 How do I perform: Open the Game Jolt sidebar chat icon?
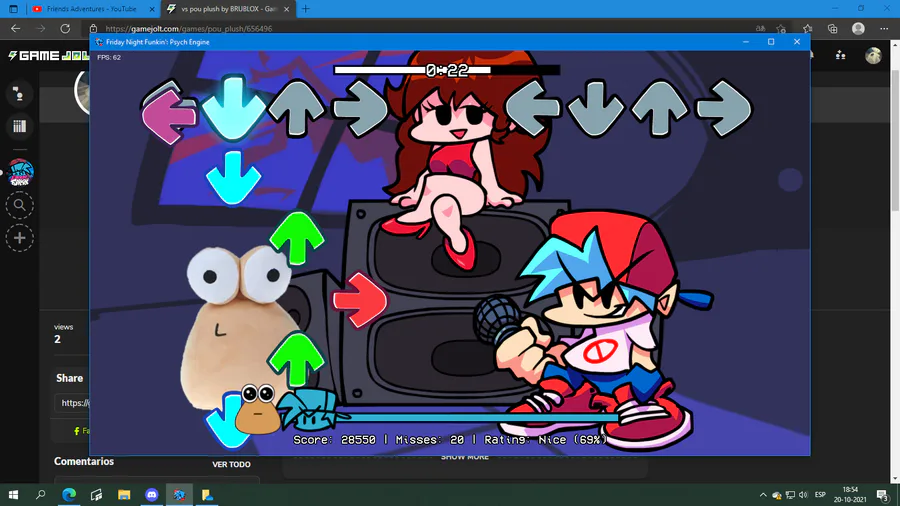19,94
